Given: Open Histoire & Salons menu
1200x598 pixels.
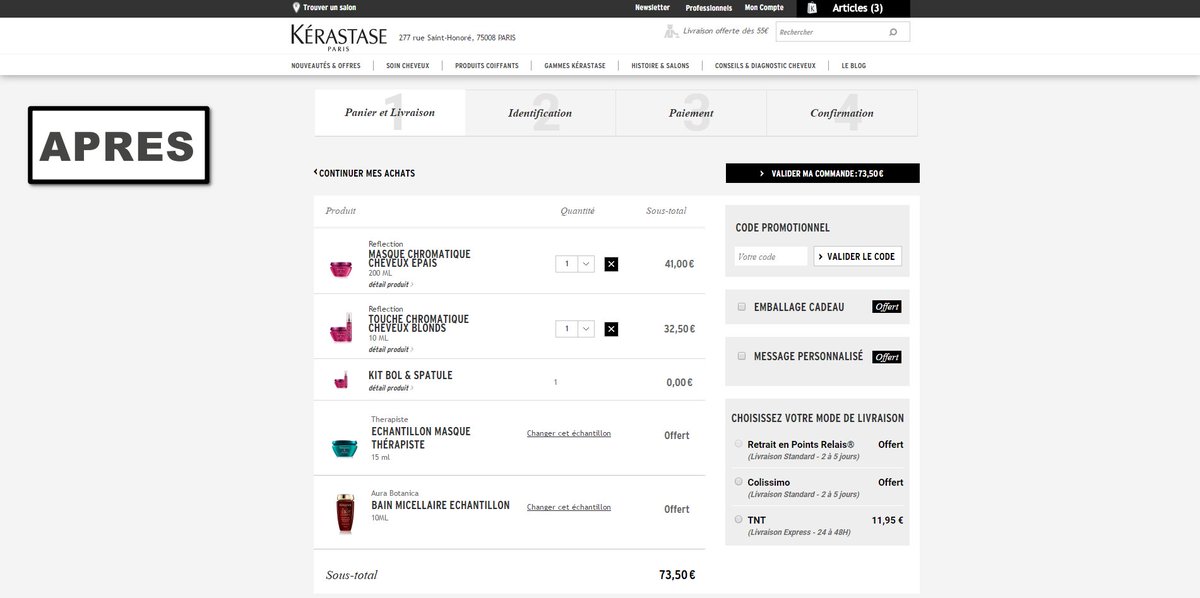Looking at the screenshot, I should (660, 66).
